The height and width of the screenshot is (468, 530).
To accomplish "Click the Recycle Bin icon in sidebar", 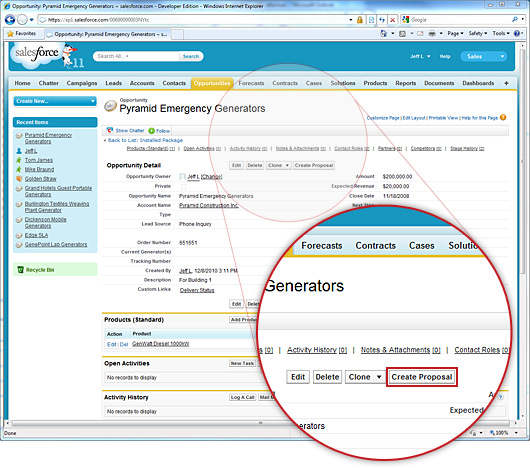I will tap(20, 270).
